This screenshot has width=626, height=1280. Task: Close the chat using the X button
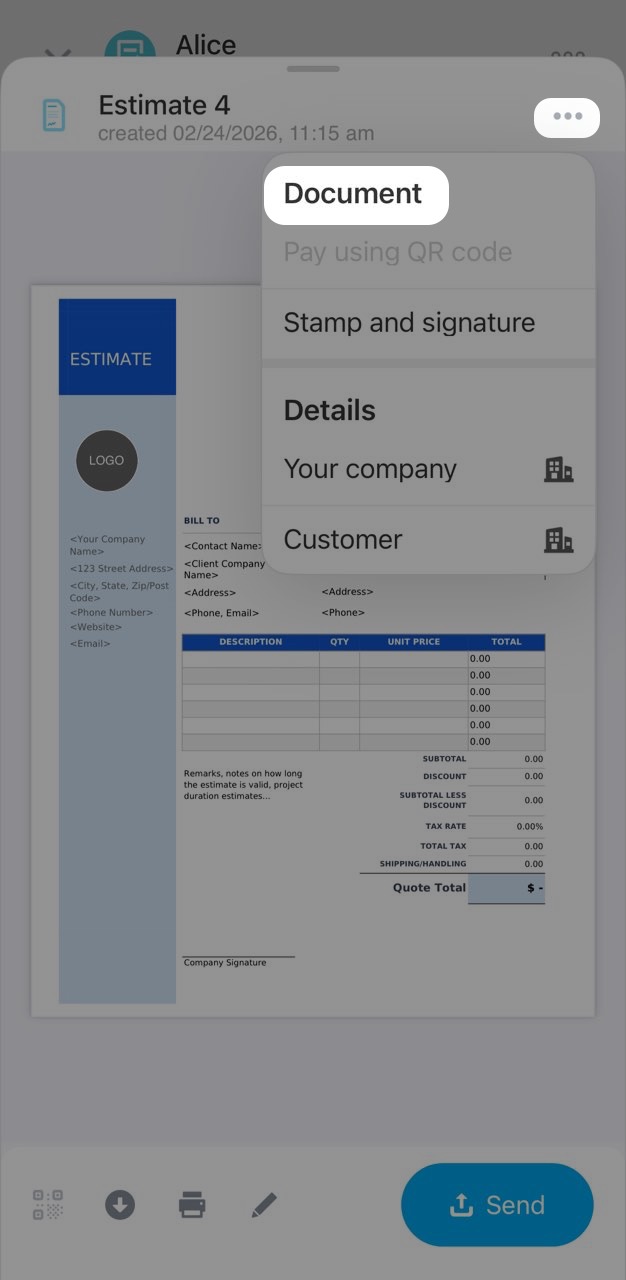[x=58, y=55]
